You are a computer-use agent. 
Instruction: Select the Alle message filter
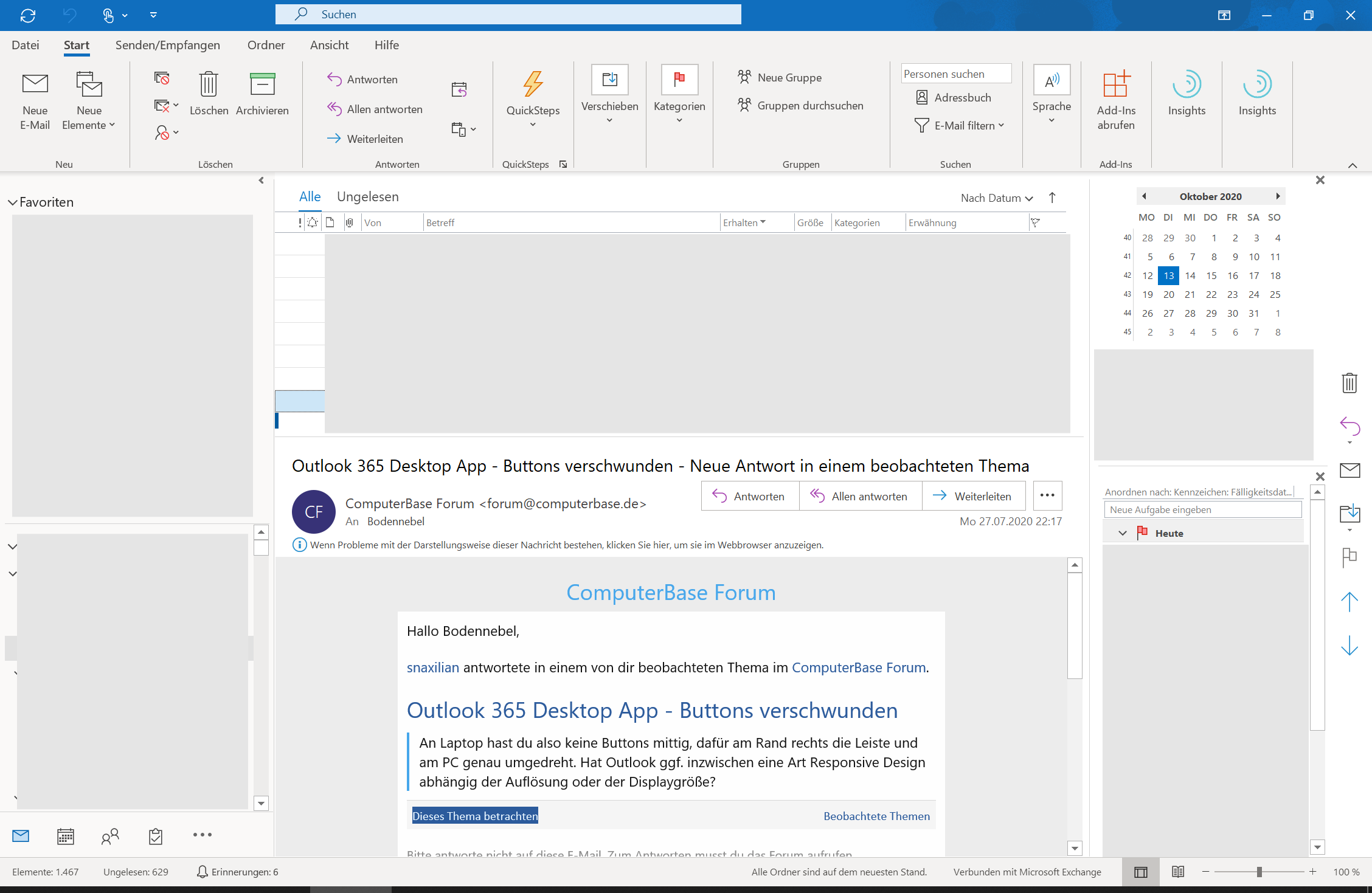(310, 197)
